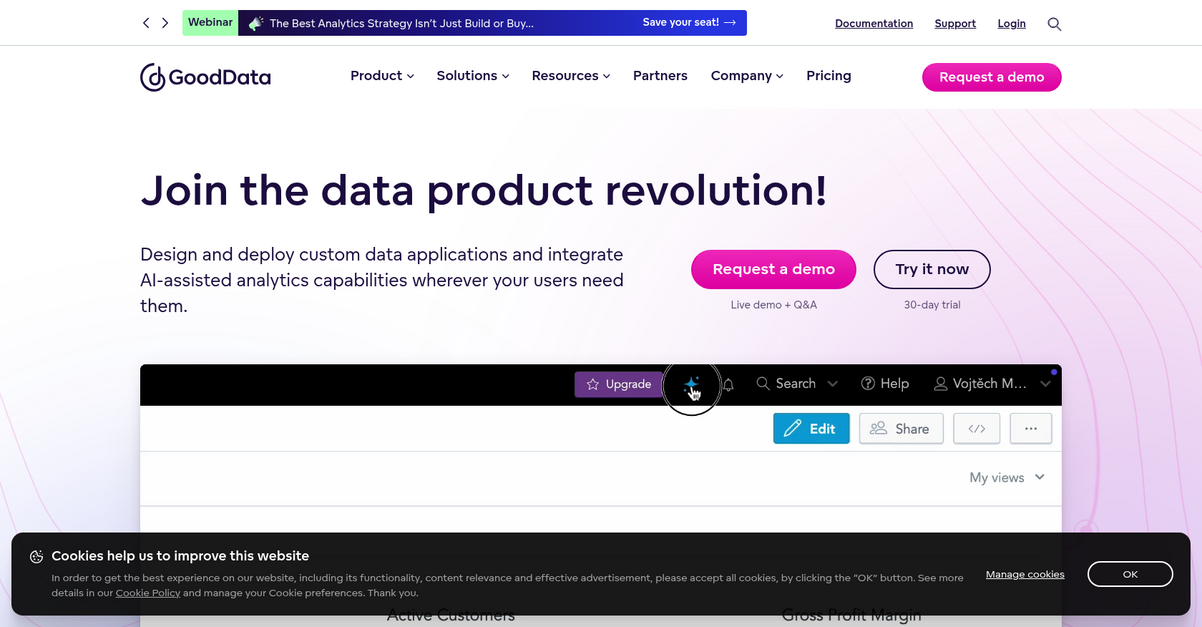The width and height of the screenshot is (1202, 627).
Task: Click the Edit pencil button
Action: pos(811,428)
